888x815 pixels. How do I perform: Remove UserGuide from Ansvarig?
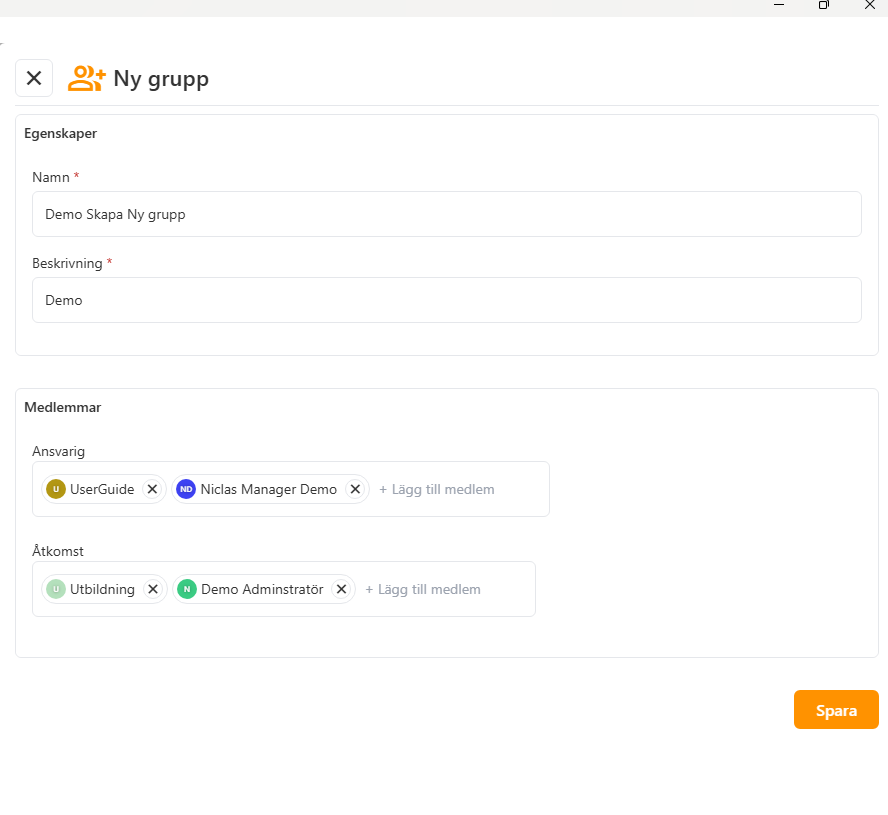152,489
